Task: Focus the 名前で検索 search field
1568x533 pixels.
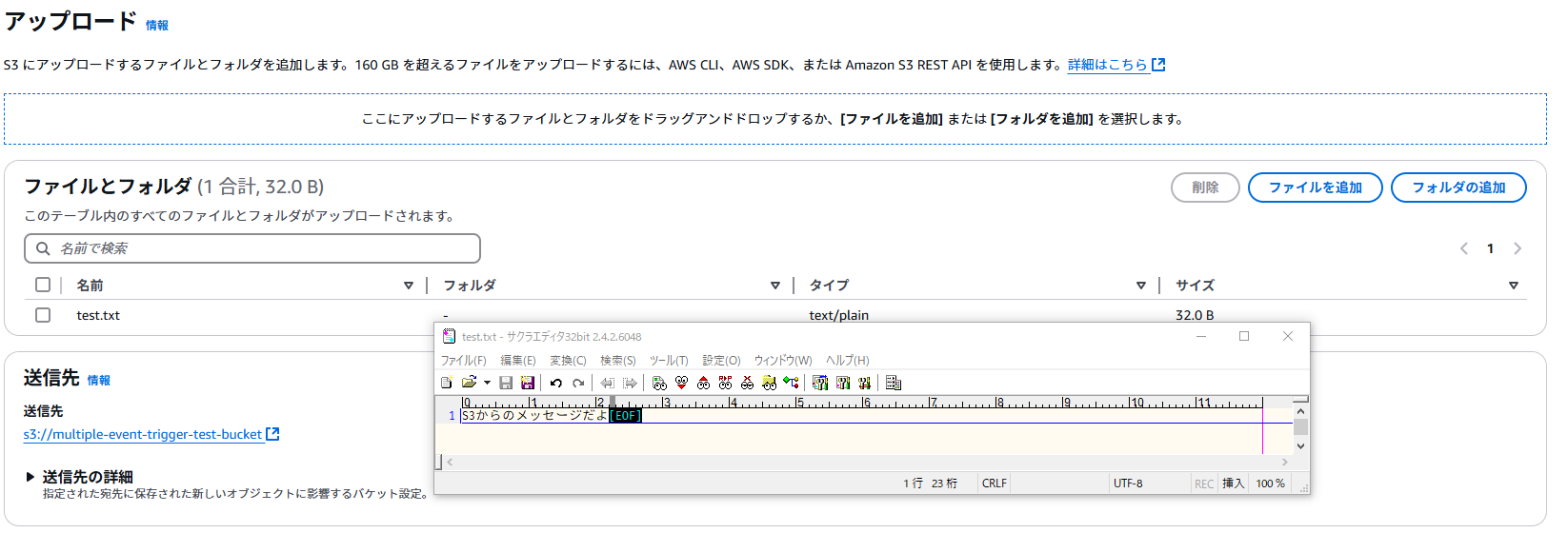Action: coord(252,248)
